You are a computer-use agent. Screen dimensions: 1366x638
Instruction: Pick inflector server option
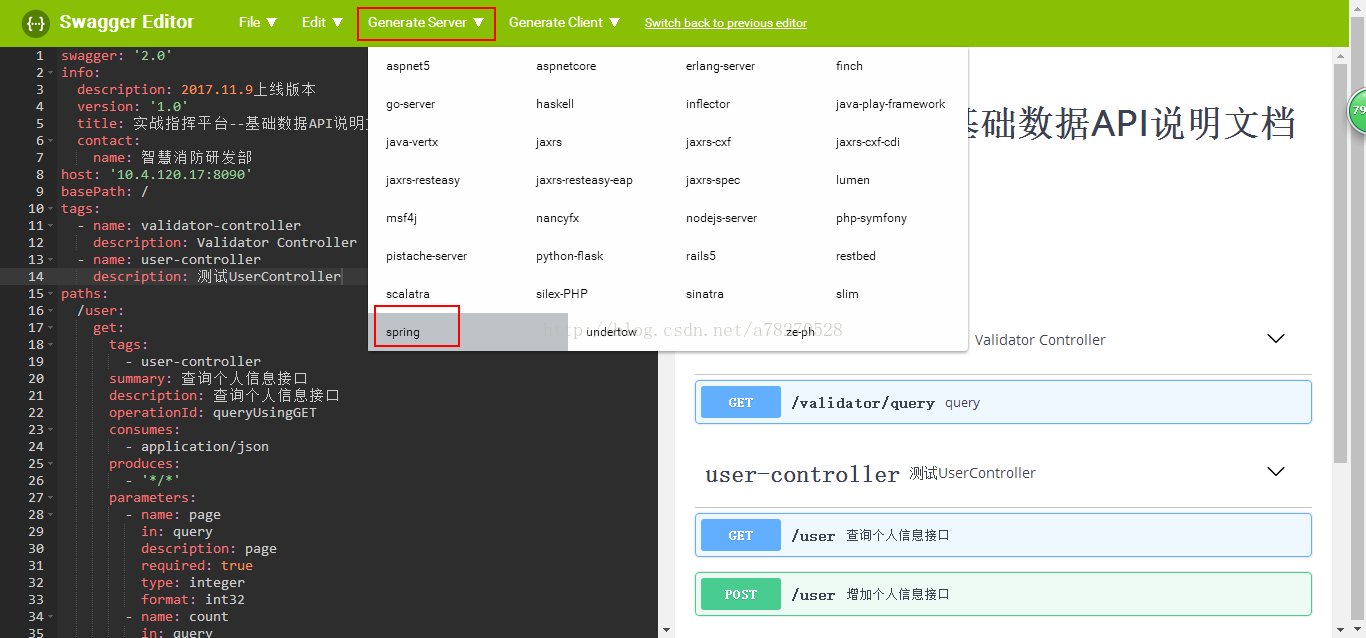click(x=708, y=104)
